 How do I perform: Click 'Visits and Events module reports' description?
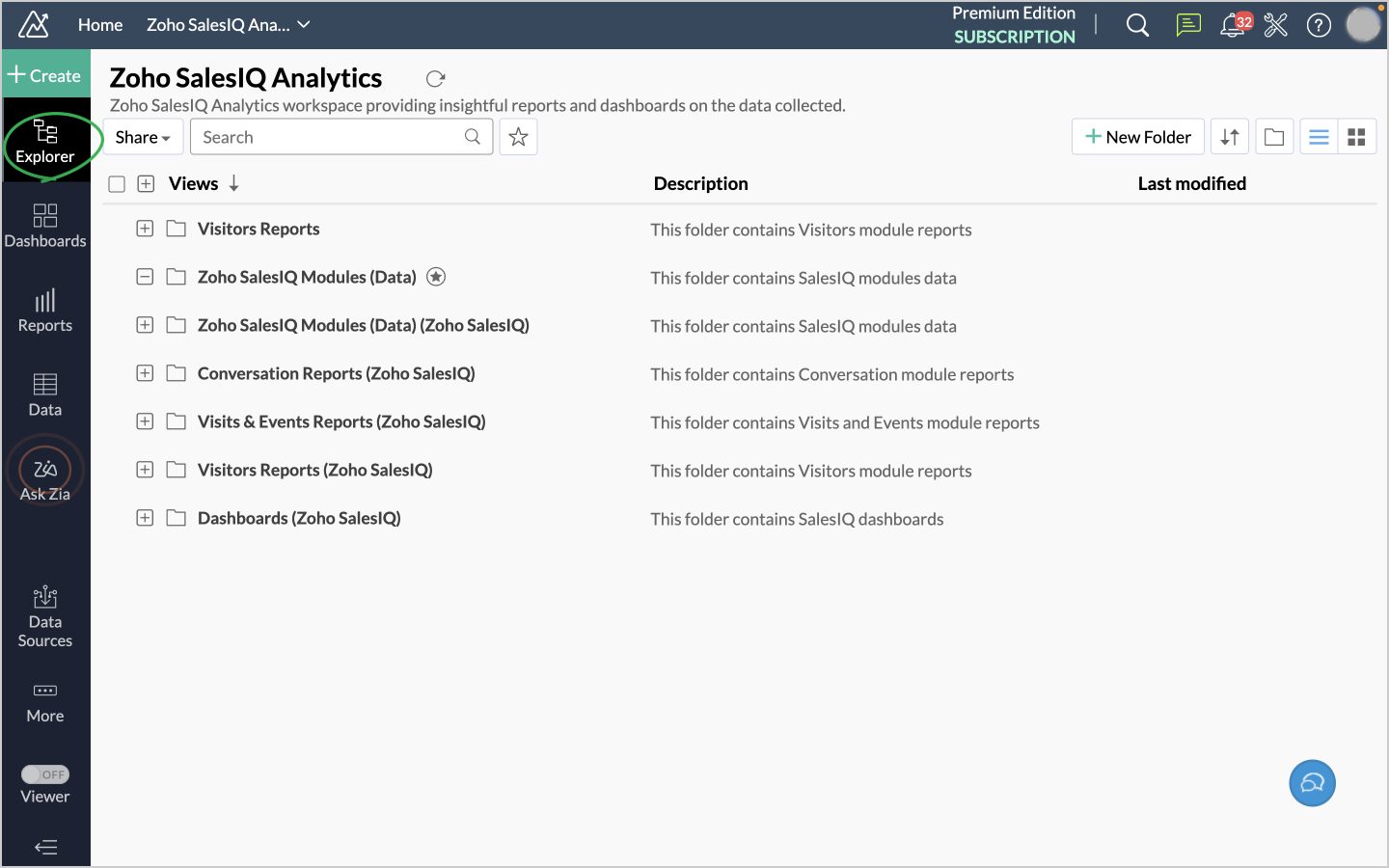click(x=919, y=422)
